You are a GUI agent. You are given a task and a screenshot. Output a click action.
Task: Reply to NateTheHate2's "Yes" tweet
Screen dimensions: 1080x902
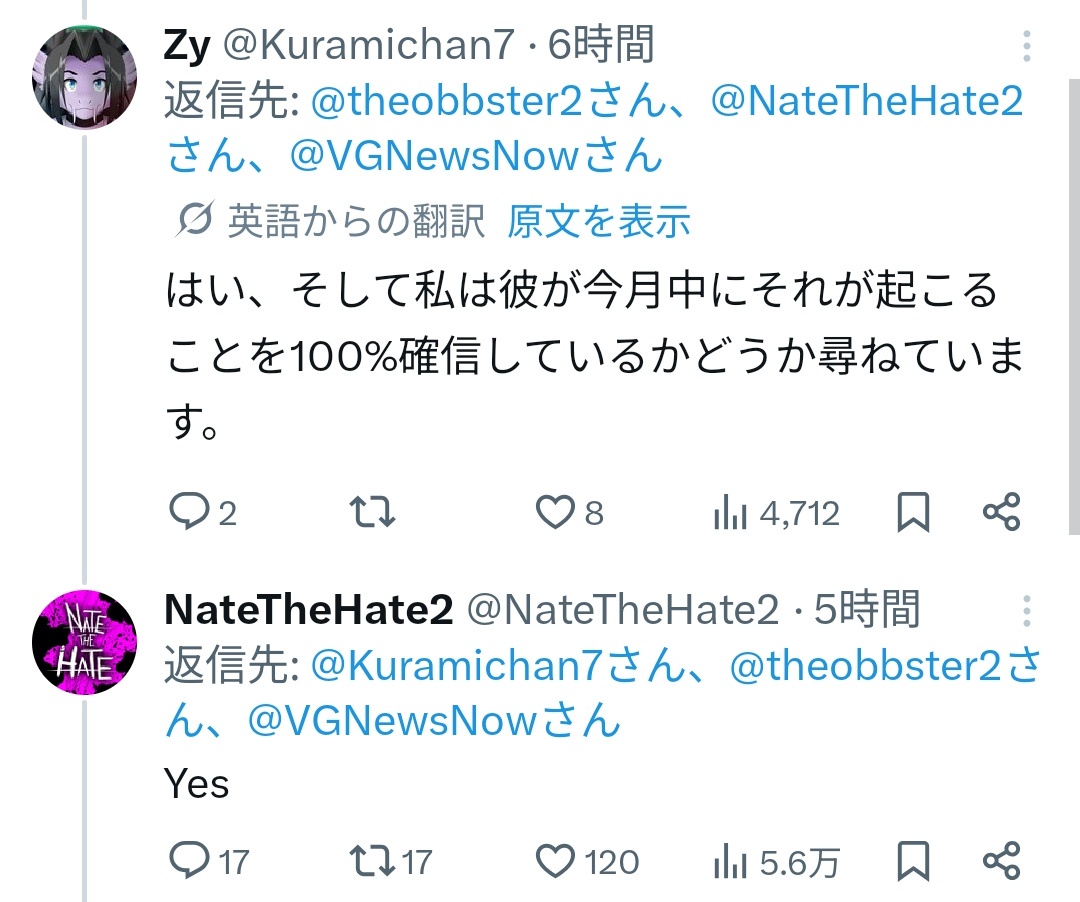[x=187, y=861]
